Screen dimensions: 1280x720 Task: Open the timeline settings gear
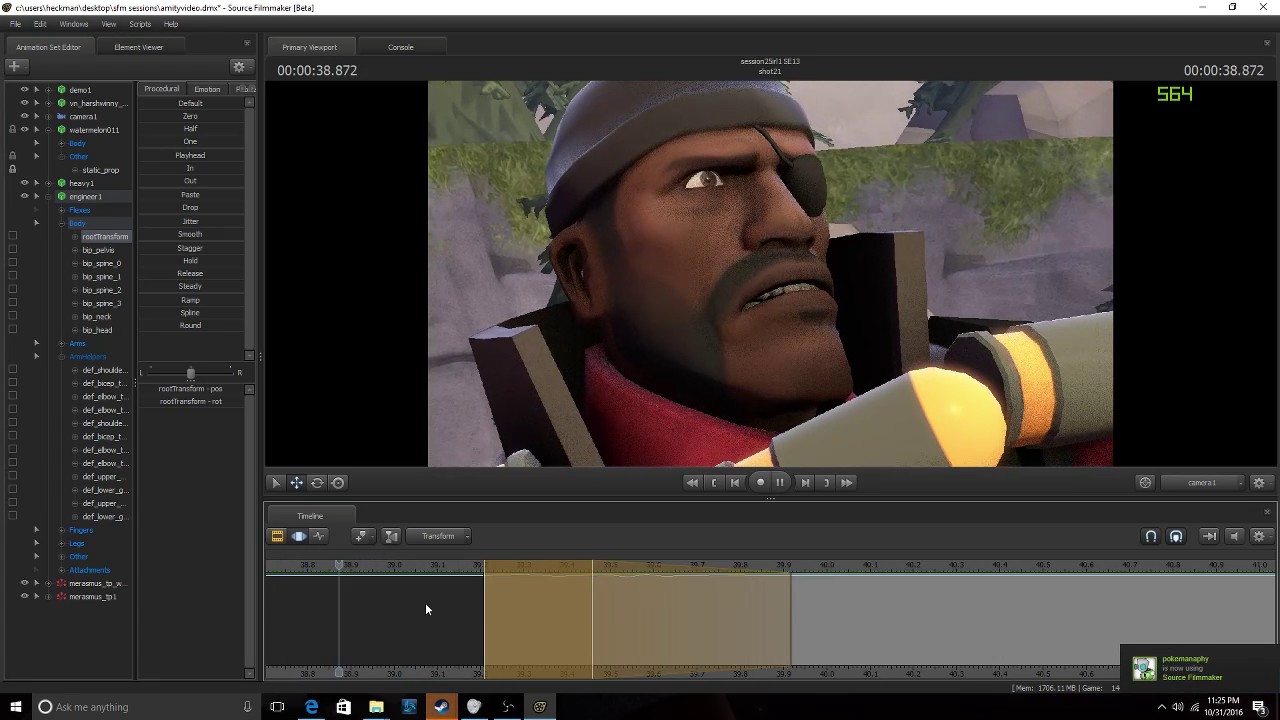coord(1259,536)
